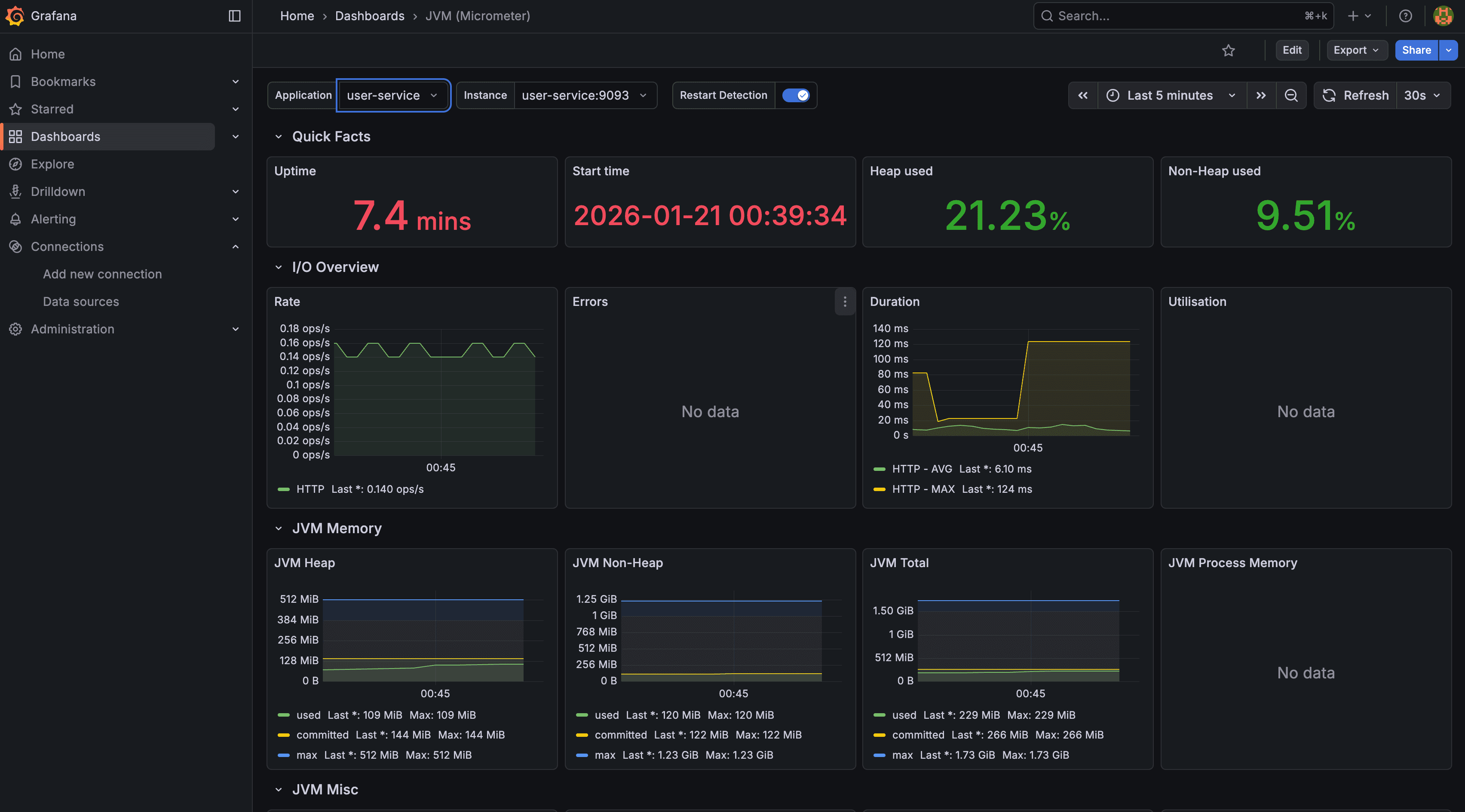Open the Last 5 minutes time picker

click(x=1171, y=95)
